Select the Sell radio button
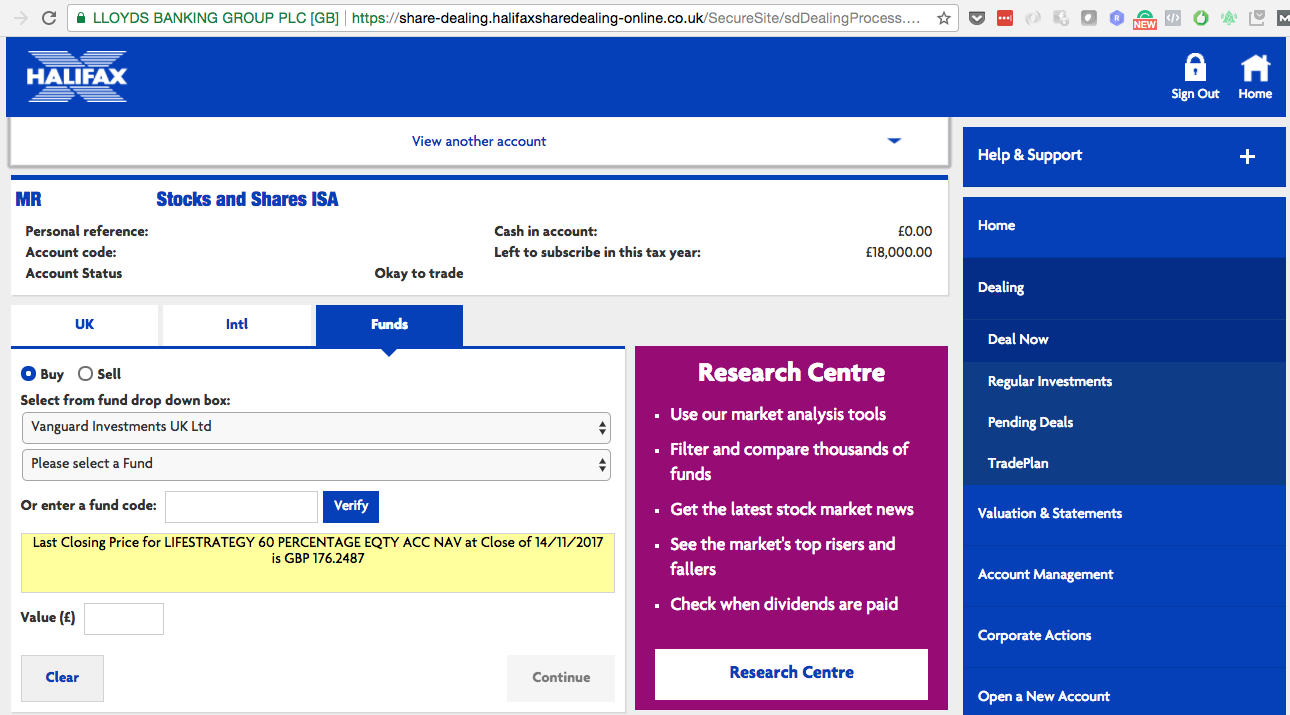Screen dimensions: 1290x715 coord(86,374)
